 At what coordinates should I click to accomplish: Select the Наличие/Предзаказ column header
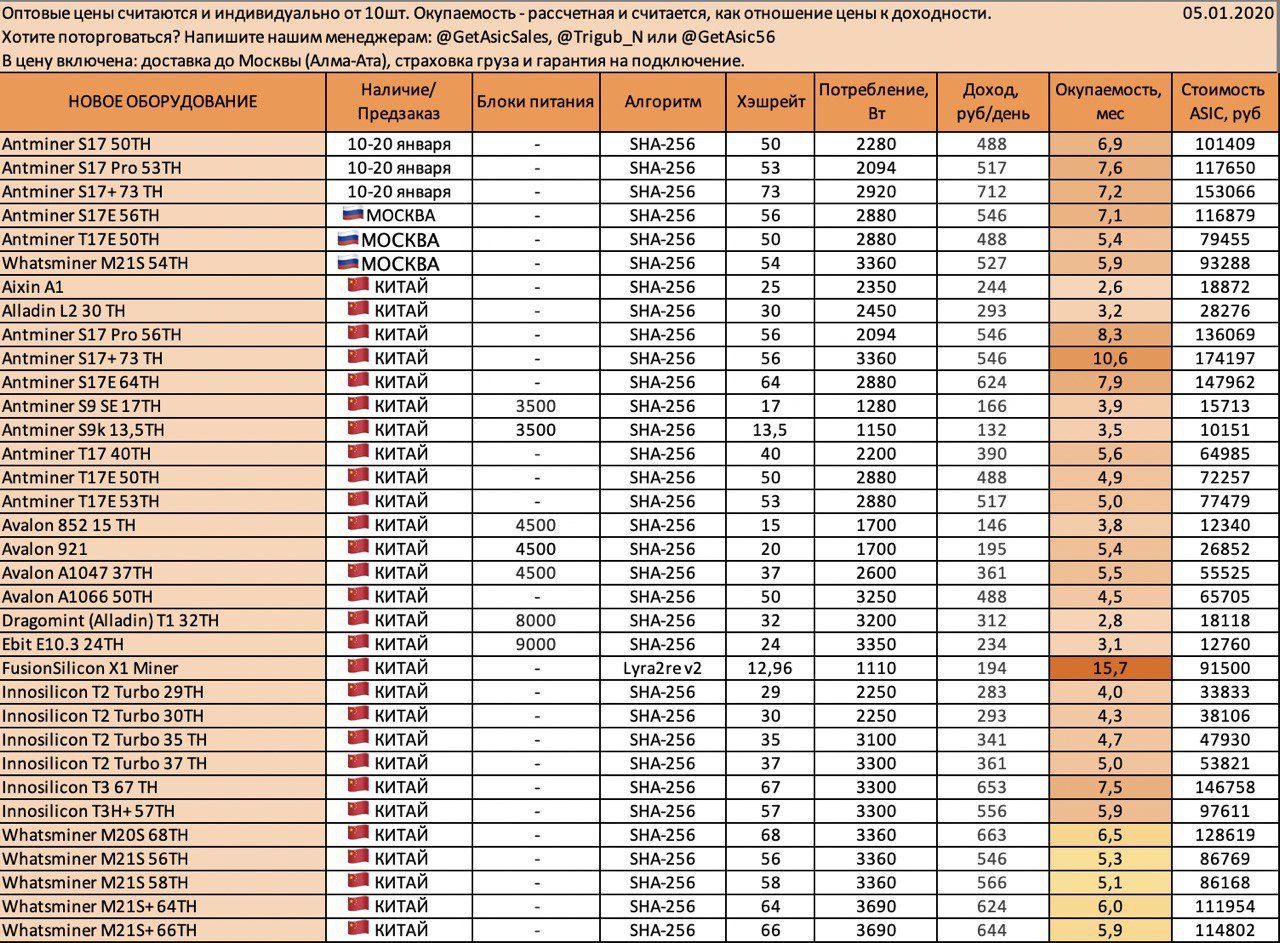pos(399,102)
